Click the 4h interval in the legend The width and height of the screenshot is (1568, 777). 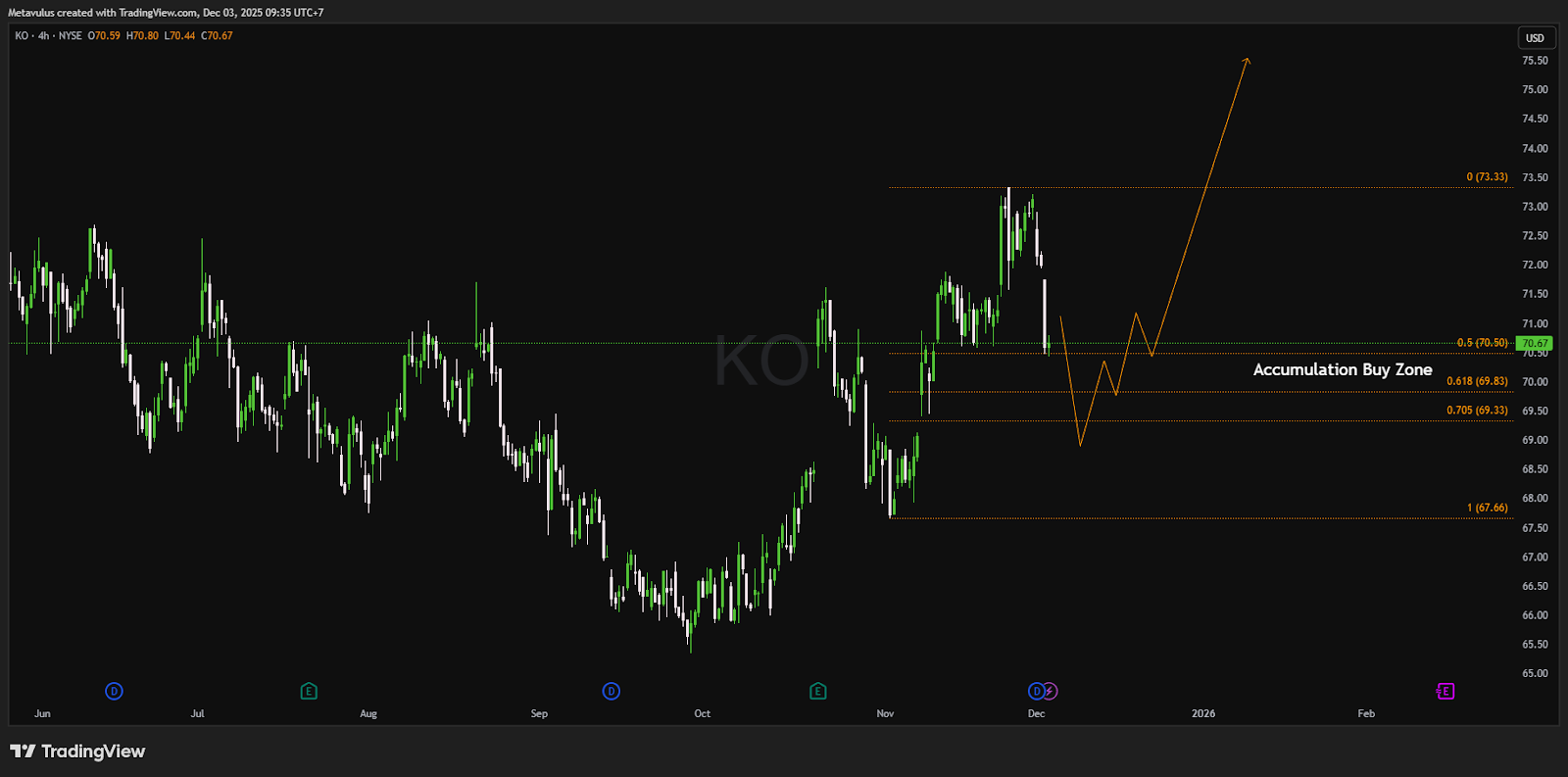click(x=43, y=36)
